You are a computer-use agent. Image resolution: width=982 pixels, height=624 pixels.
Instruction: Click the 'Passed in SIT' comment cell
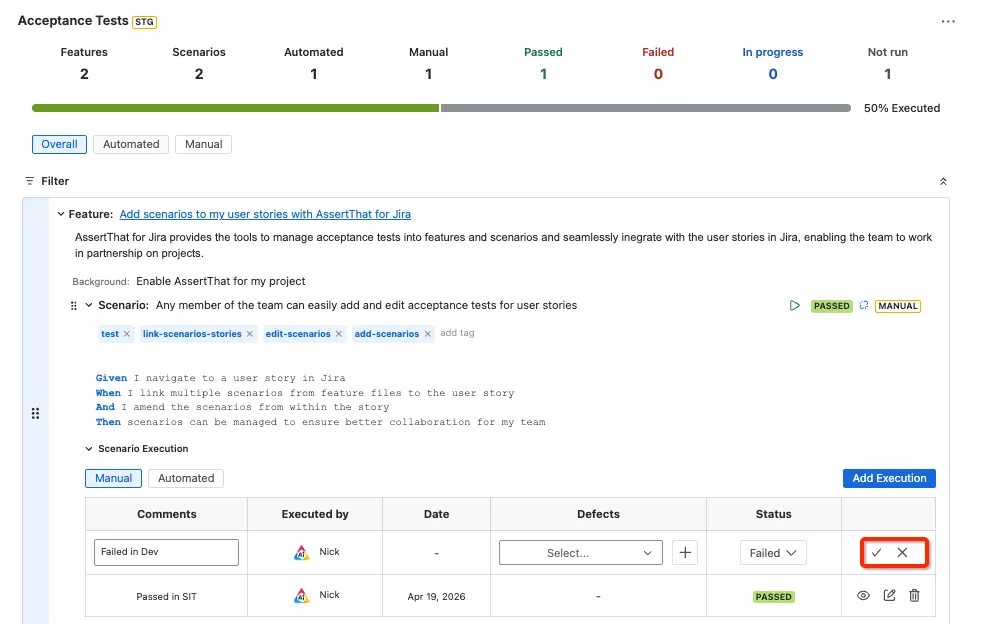pyautogui.click(x=167, y=596)
